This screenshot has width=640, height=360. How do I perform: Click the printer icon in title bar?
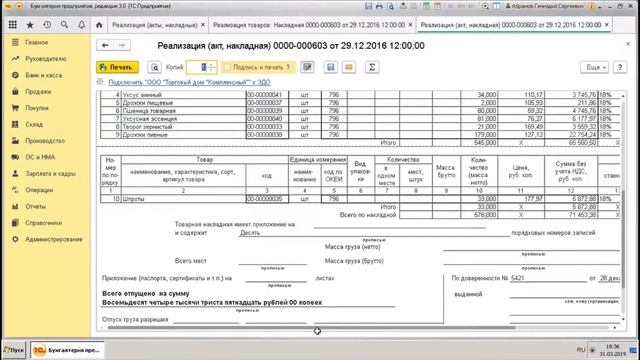click(x=380, y=6)
